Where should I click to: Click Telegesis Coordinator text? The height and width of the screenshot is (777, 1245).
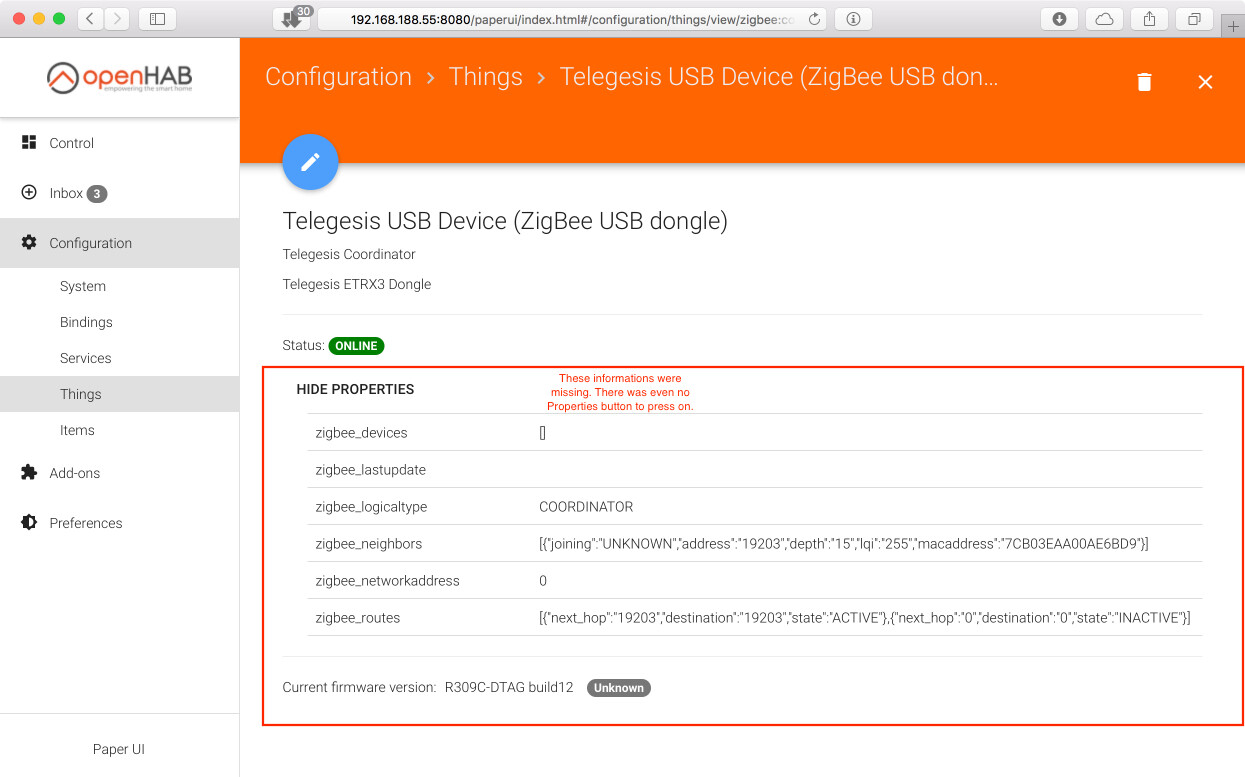tap(349, 254)
